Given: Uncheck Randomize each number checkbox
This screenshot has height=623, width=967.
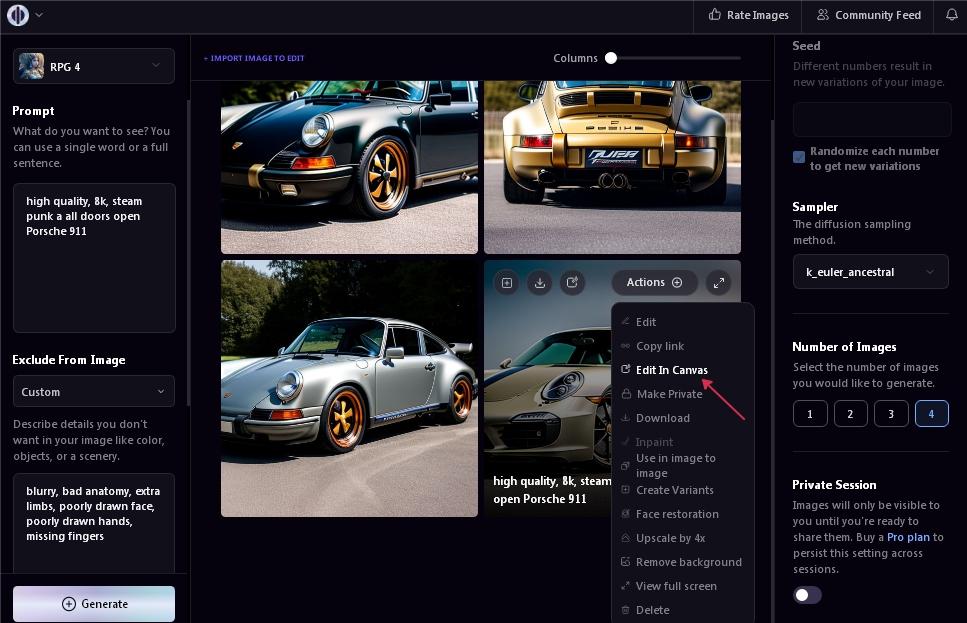Looking at the screenshot, I should [x=799, y=157].
